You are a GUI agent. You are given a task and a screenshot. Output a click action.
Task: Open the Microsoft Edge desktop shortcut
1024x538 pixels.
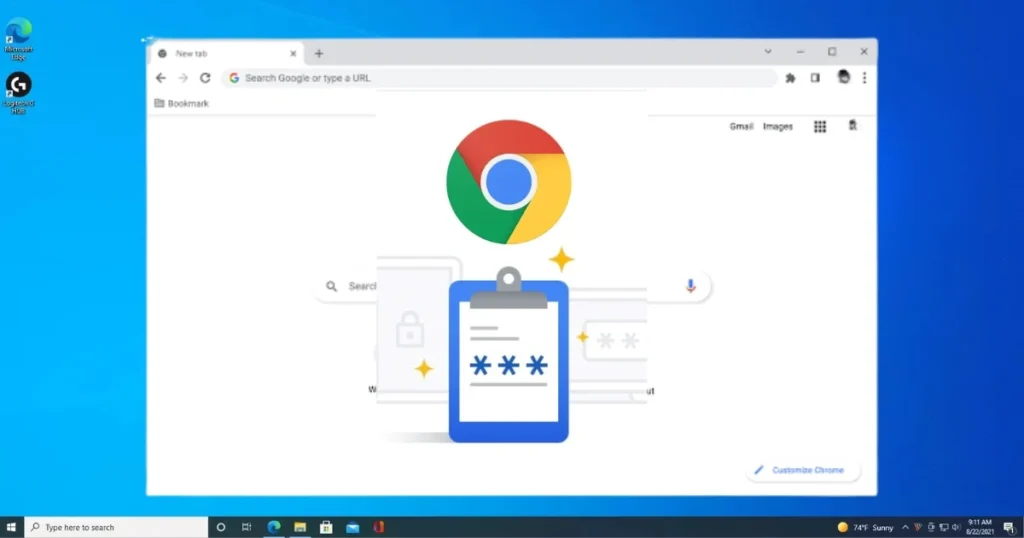(18, 39)
